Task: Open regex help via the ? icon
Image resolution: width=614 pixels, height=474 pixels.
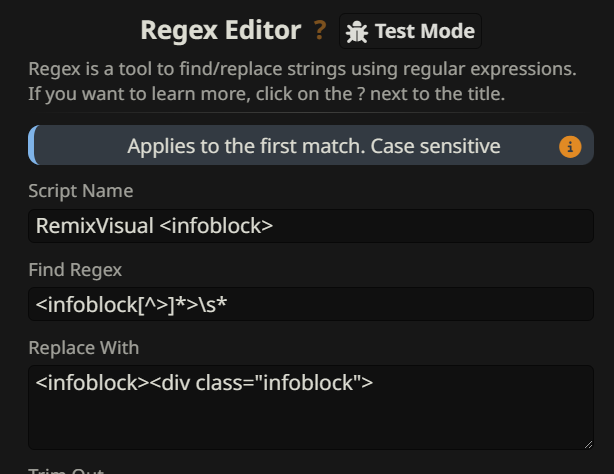Action: pyautogui.click(x=320, y=31)
